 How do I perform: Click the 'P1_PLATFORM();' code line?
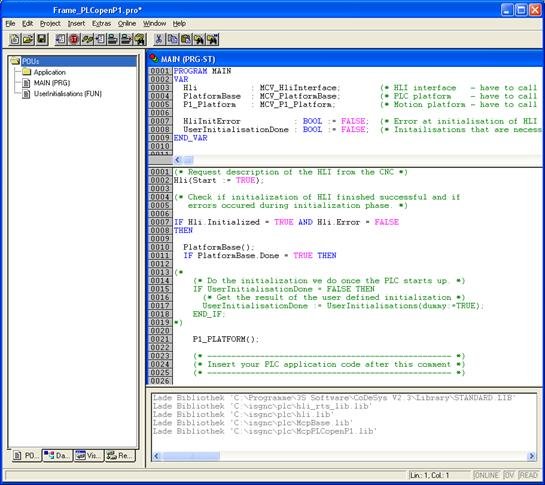226,339
